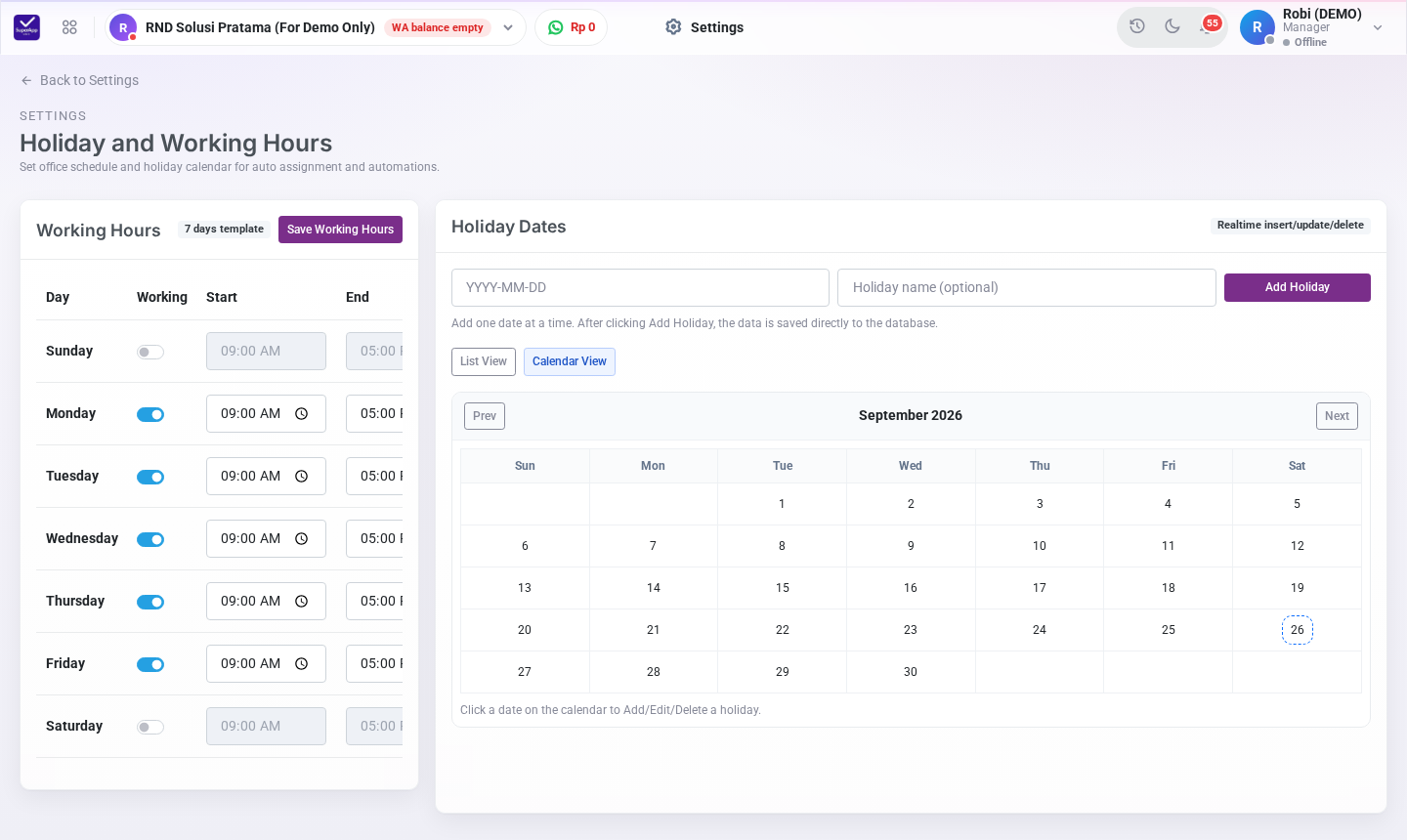The height and width of the screenshot is (840, 1407).
Task: Go to previous month with Prev
Action: click(485, 416)
